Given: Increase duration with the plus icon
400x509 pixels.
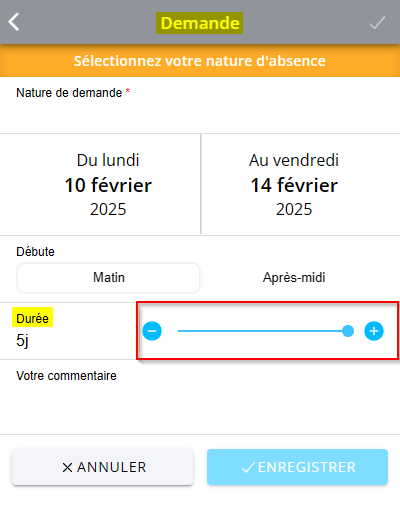Looking at the screenshot, I should (x=374, y=331).
